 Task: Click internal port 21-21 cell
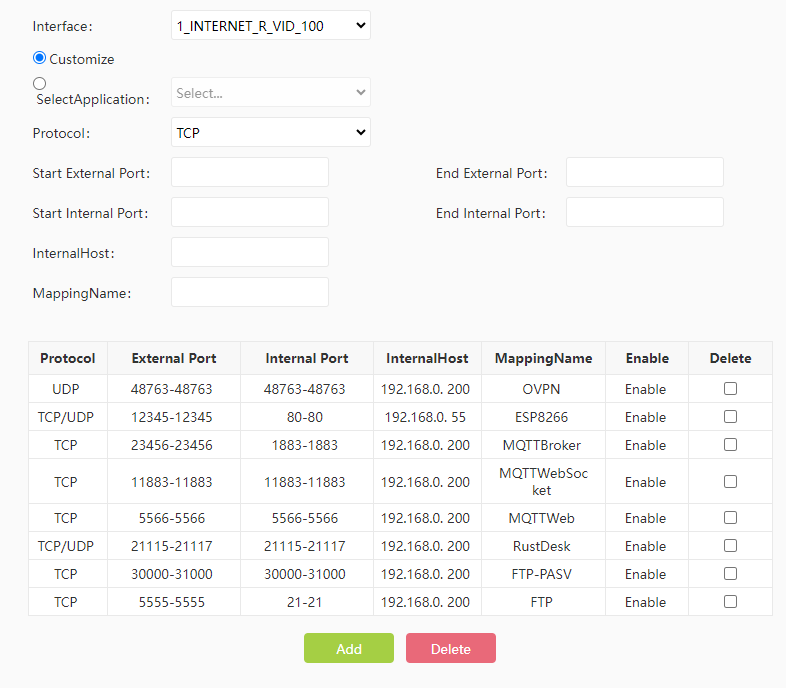(305, 602)
